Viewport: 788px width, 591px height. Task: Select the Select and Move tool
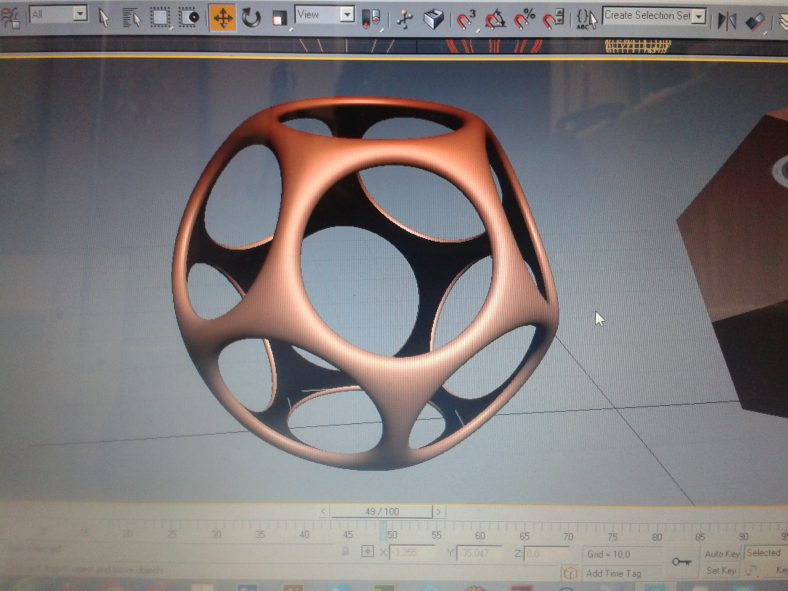[222, 17]
